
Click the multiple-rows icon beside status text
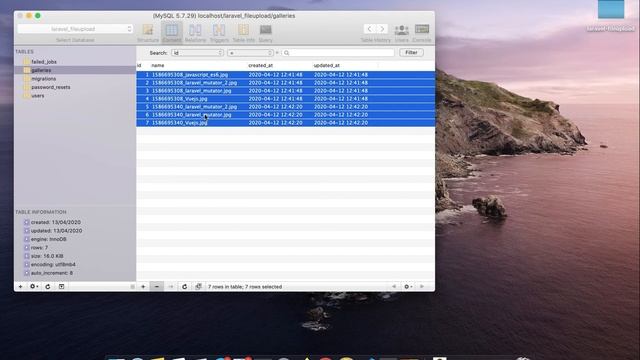coord(198,287)
